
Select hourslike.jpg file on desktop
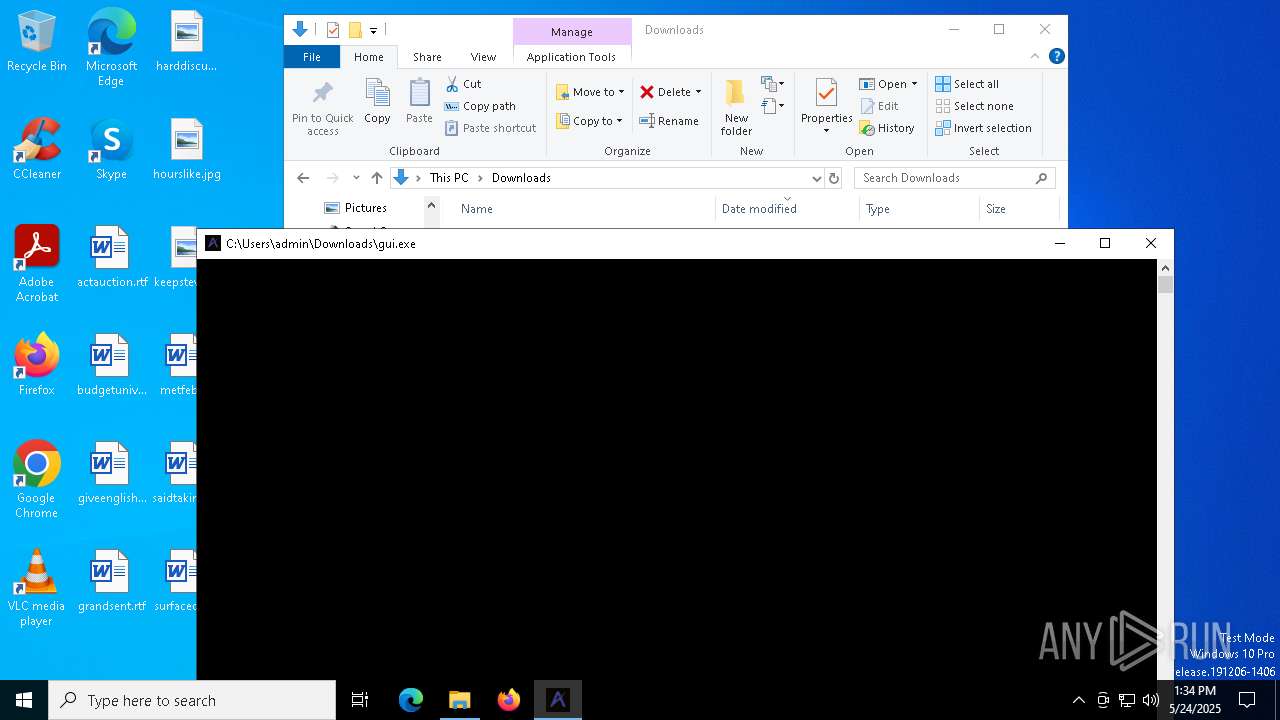point(187,150)
